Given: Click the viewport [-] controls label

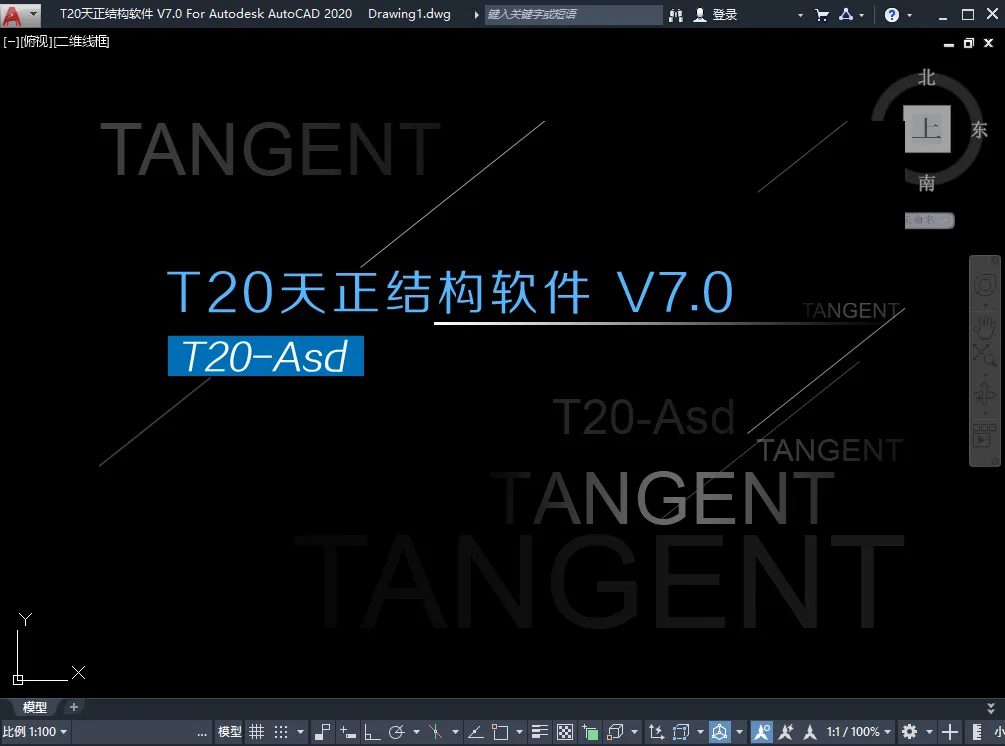Looking at the screenshot, I should 11,42.
